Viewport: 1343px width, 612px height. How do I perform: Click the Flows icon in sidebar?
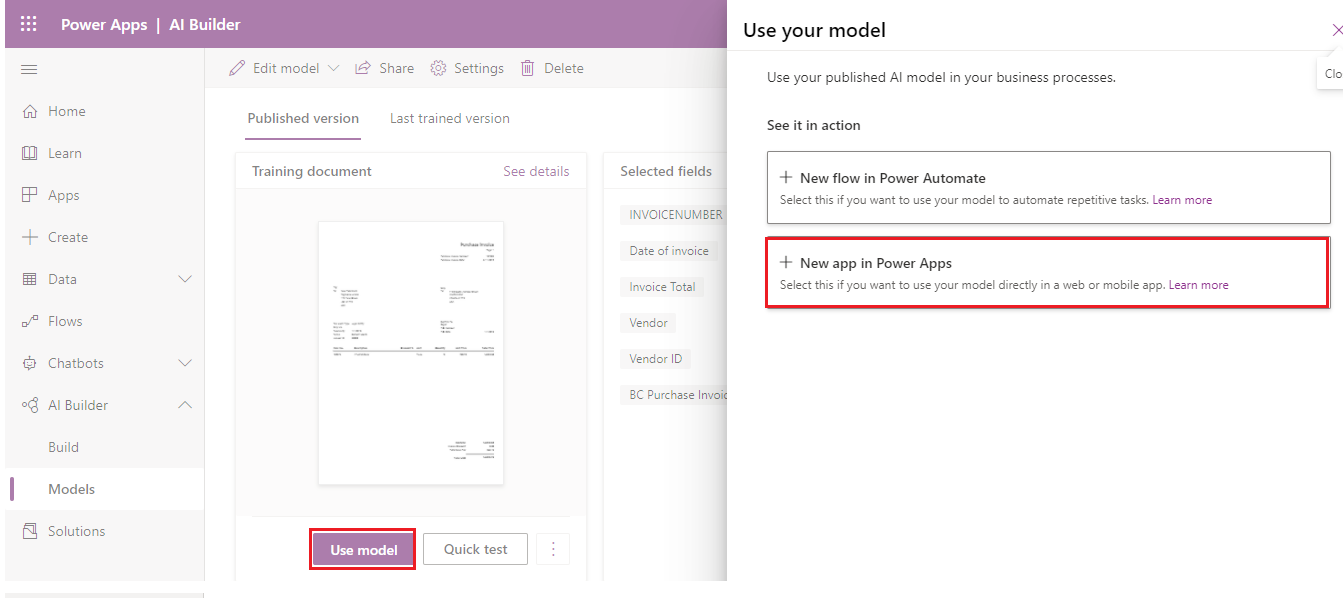click(30, 321)
